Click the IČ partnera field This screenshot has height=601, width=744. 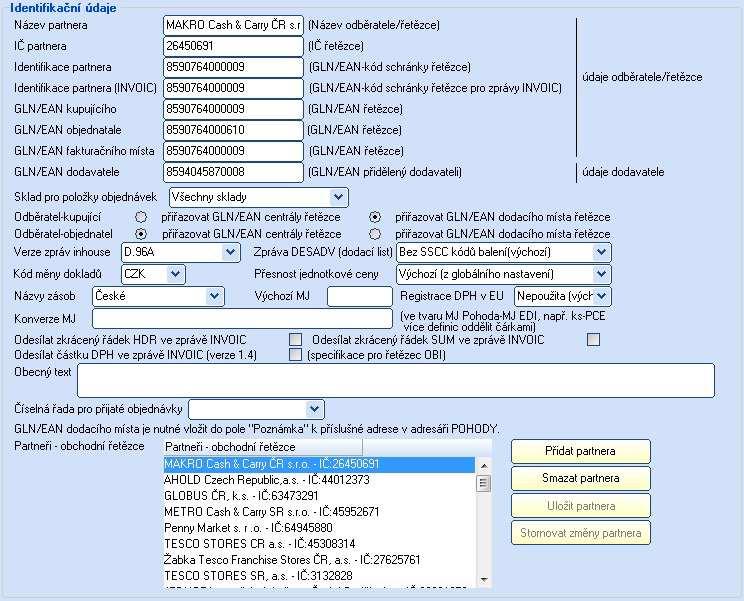233,46
